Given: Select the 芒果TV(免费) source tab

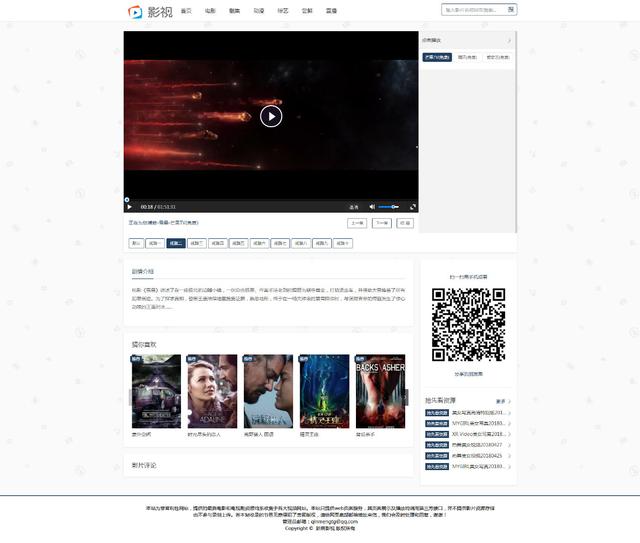Looking at the screenshot, I should coord(437,57).
